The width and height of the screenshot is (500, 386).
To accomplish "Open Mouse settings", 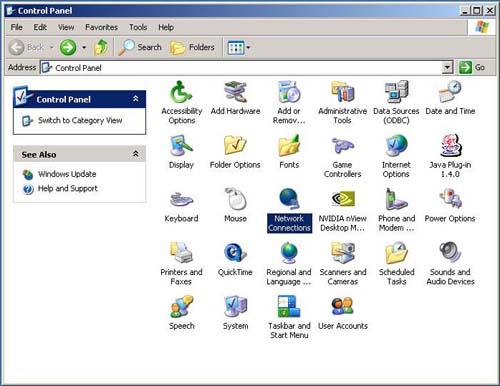I will [x=235, y=205].
